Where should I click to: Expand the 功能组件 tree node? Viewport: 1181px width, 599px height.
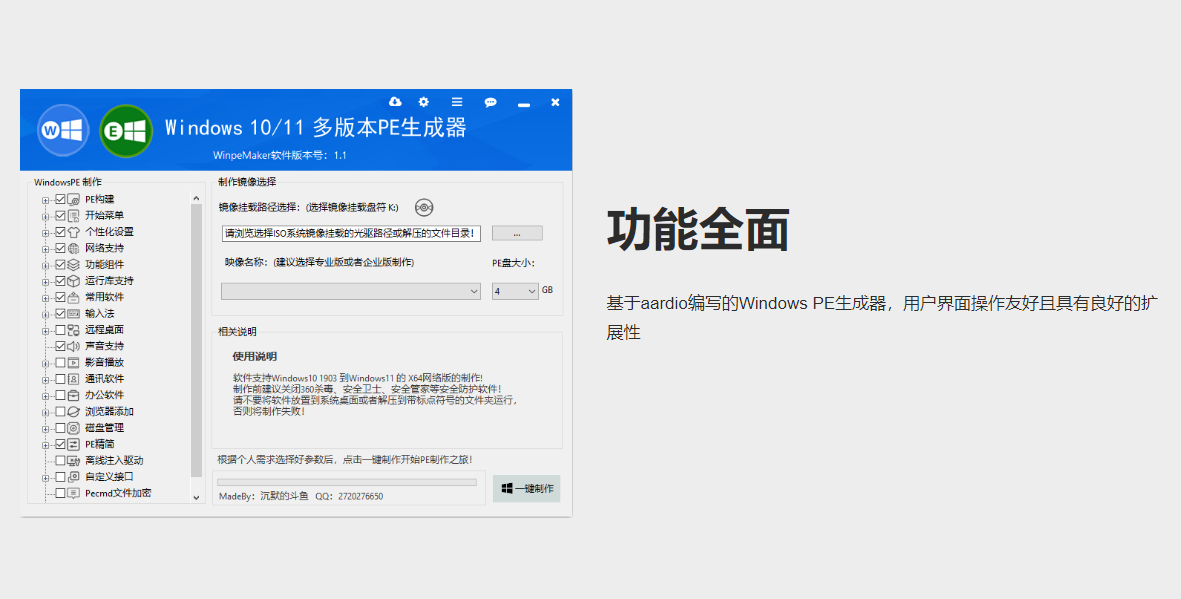[45, 265]
